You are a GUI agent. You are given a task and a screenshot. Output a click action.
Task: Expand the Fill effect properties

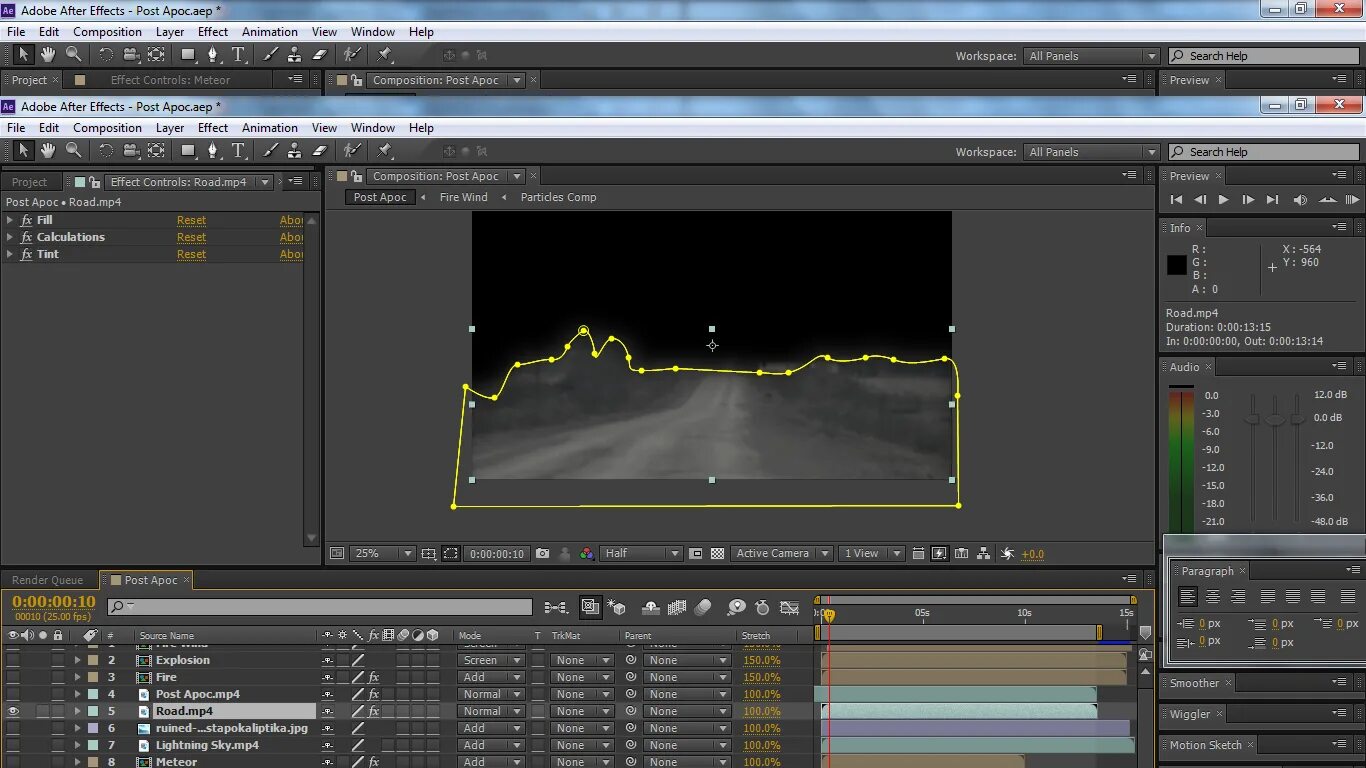(10, 220)
